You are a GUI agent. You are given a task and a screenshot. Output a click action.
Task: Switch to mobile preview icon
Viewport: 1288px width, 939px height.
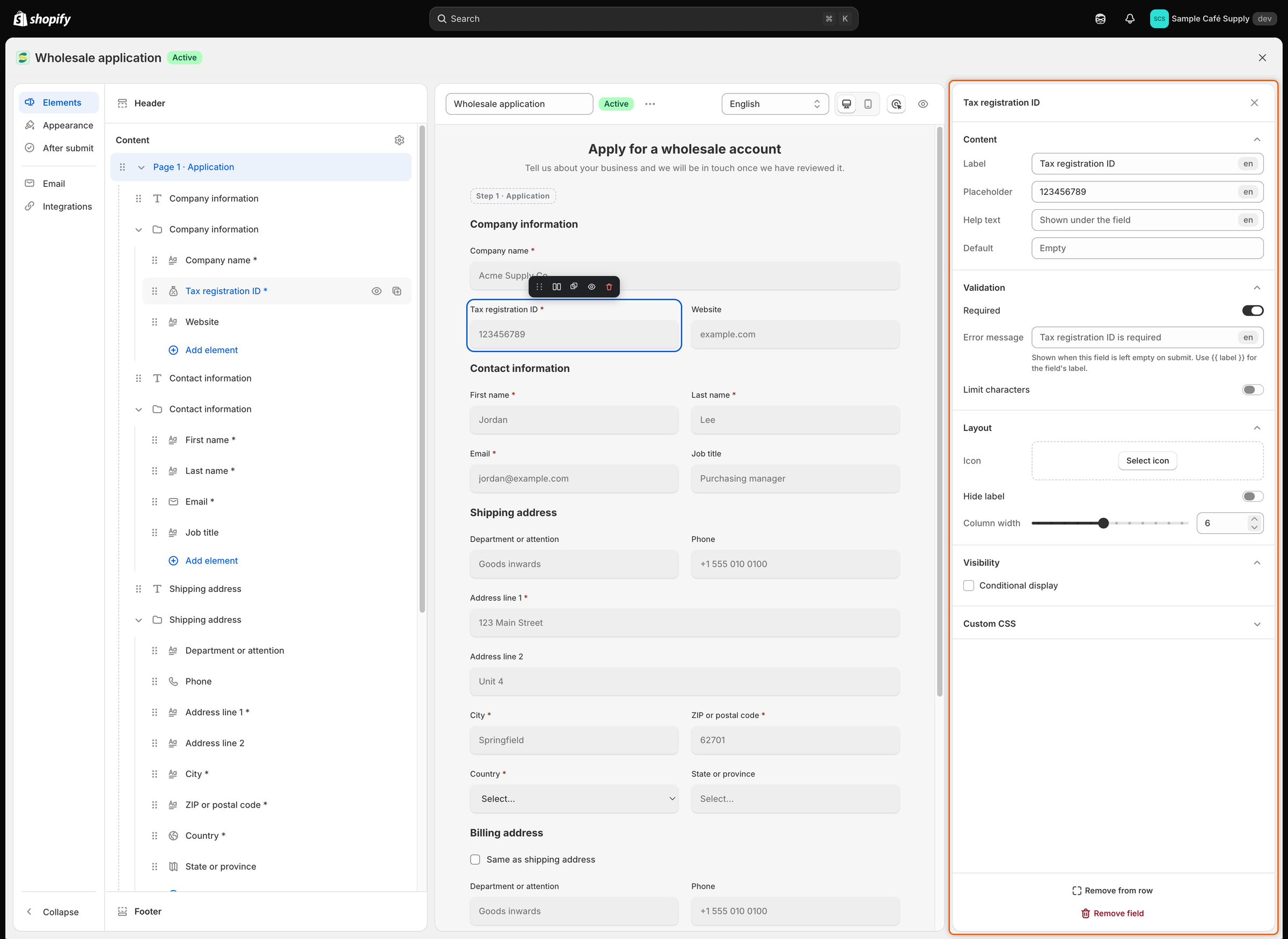coord(868,104)
